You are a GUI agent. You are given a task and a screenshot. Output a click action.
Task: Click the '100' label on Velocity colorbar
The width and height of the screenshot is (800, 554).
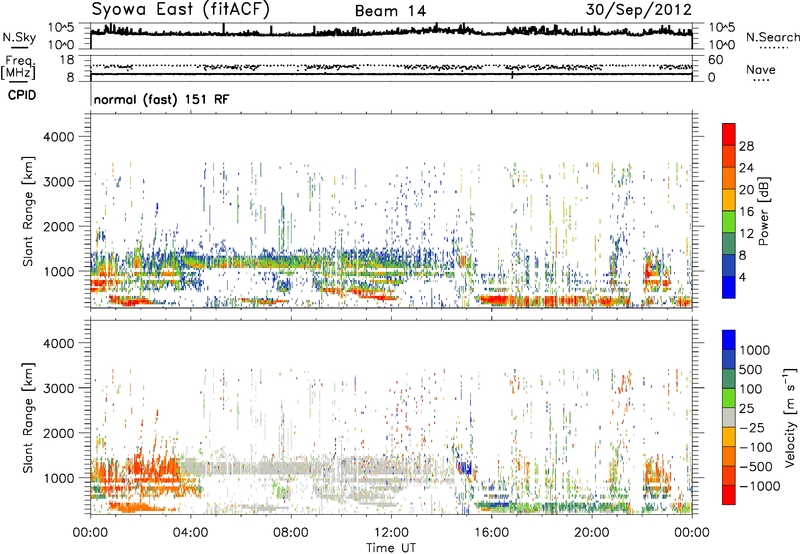tap(751, 389)
